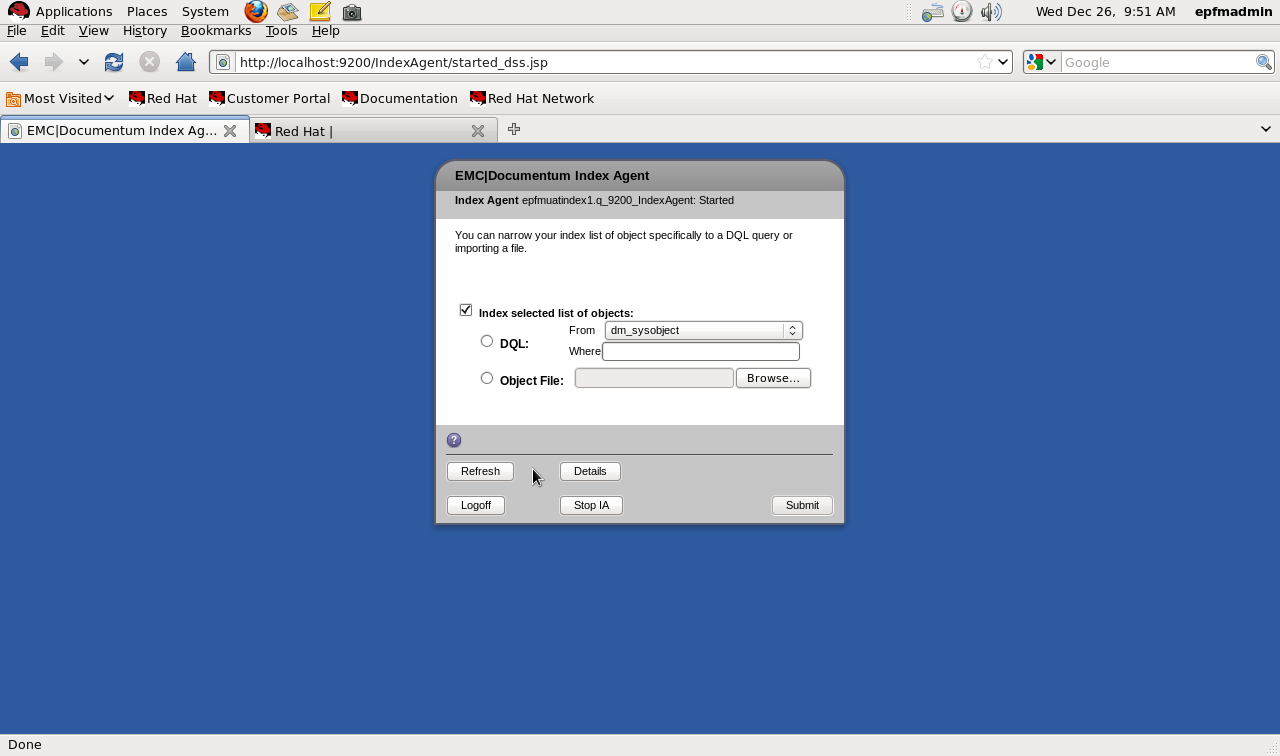The height and width of the screenshot is (756, 1280).
Task: Click the Stop IA button
Action: (x=590, y=505)
